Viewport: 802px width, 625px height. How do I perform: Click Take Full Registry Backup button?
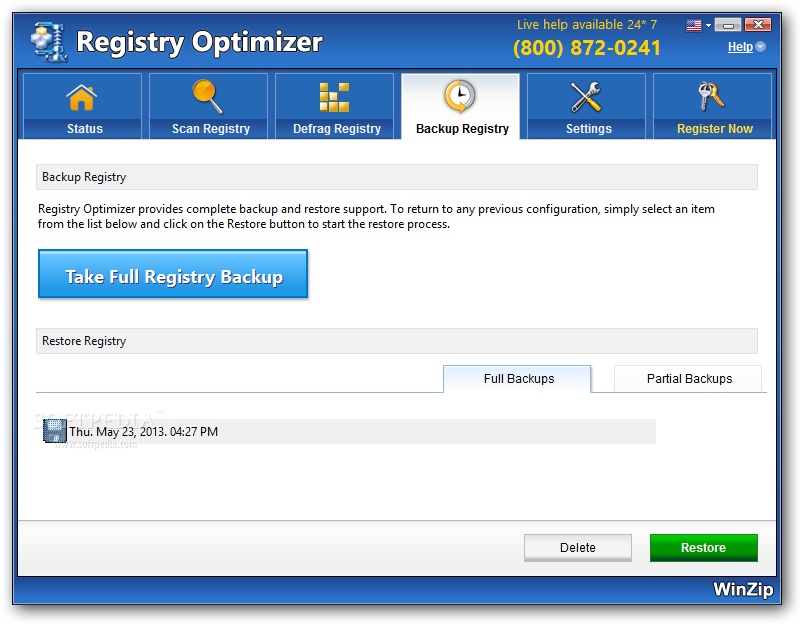pyautogui.click(x=173, y=274)
